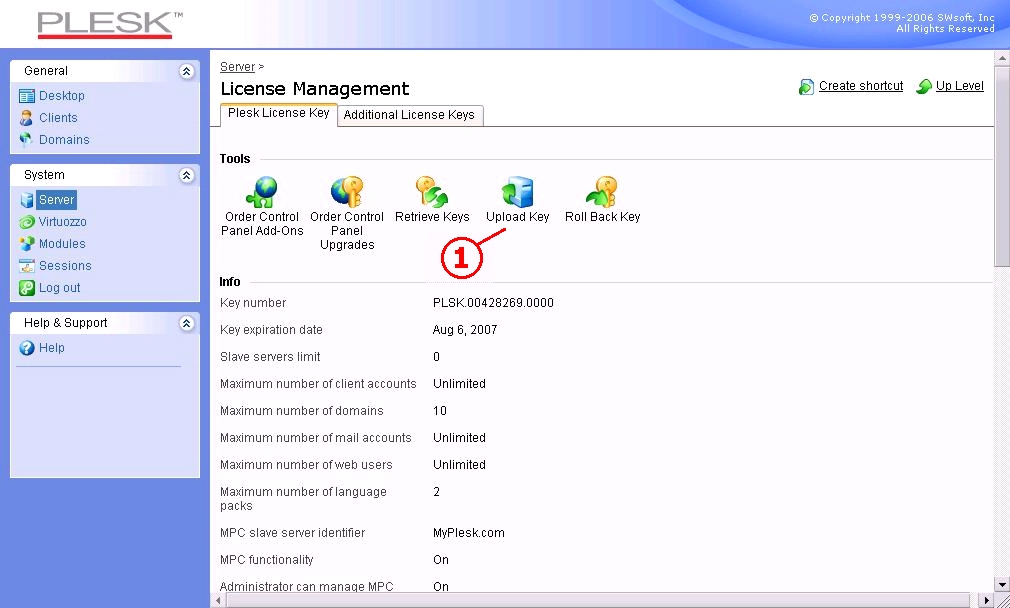Viewport: 1010px width, 608px height.
Task: Click the Order Control Panel Add-Ons icon
Action: click(262, 191)
